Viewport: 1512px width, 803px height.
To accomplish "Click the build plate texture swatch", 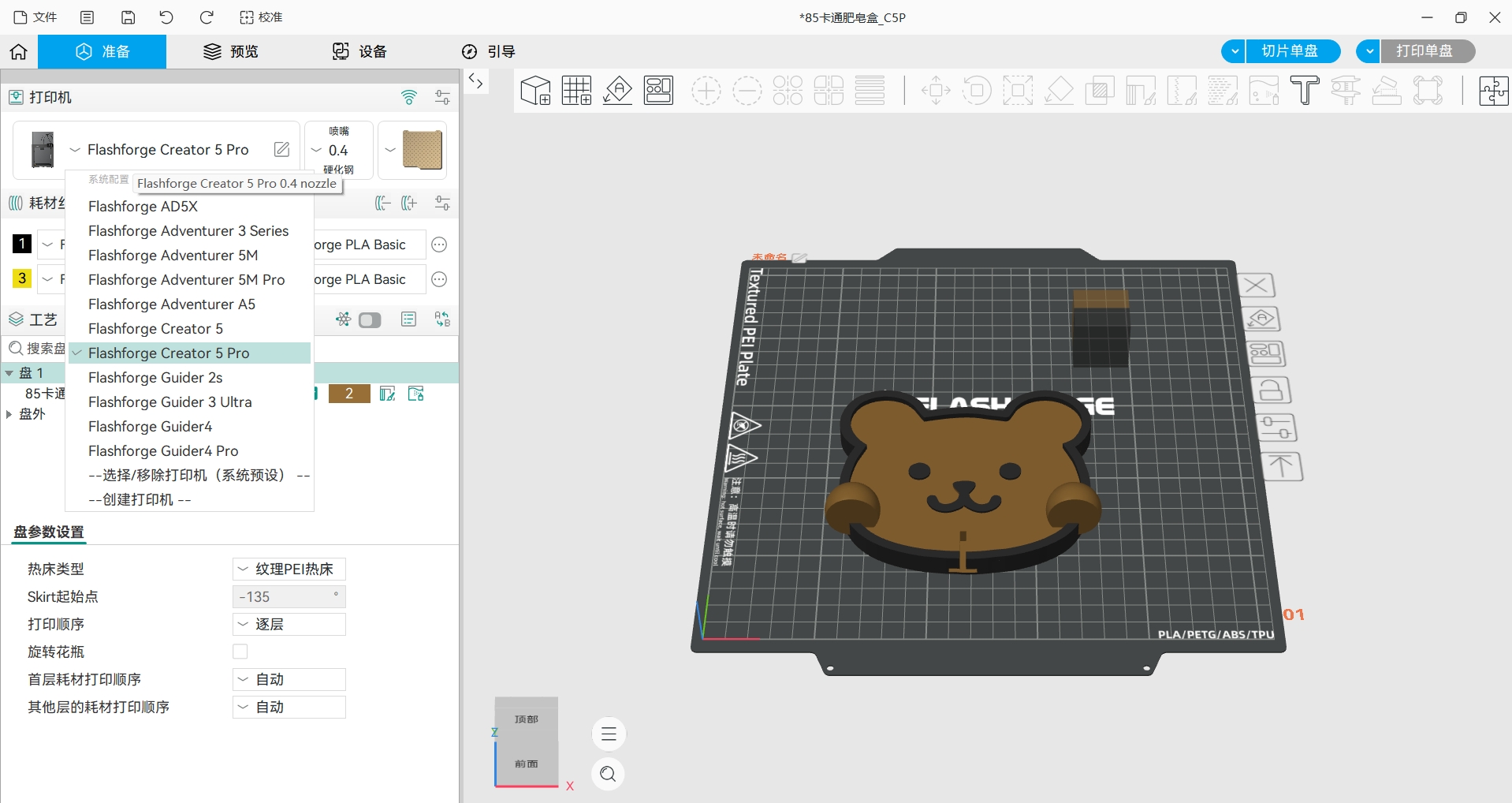I will coord(423,150).
